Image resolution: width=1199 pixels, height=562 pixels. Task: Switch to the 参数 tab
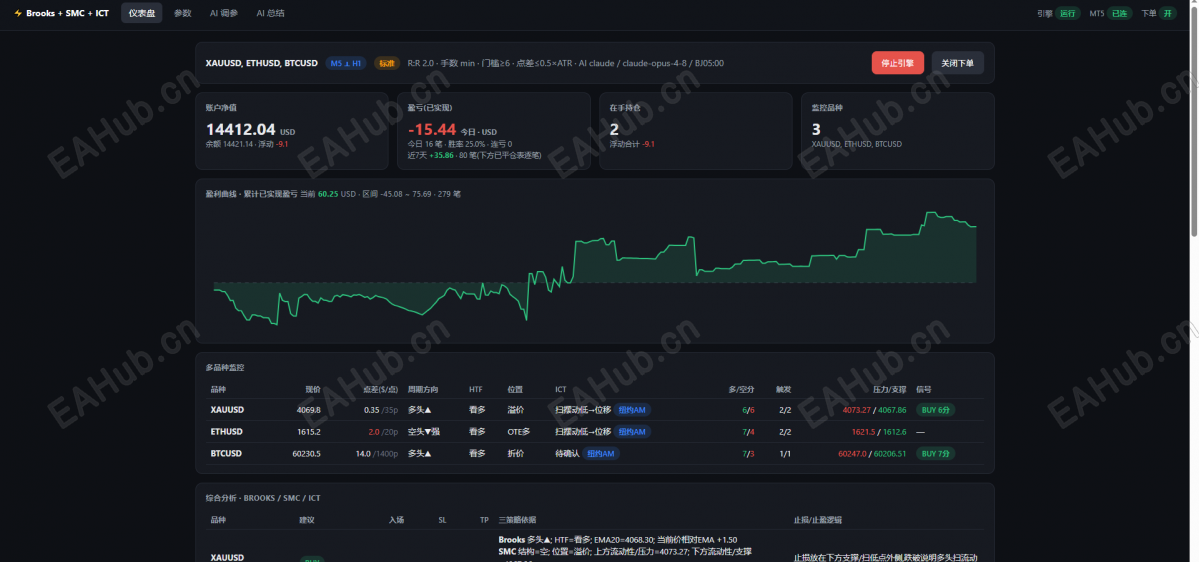183,13
